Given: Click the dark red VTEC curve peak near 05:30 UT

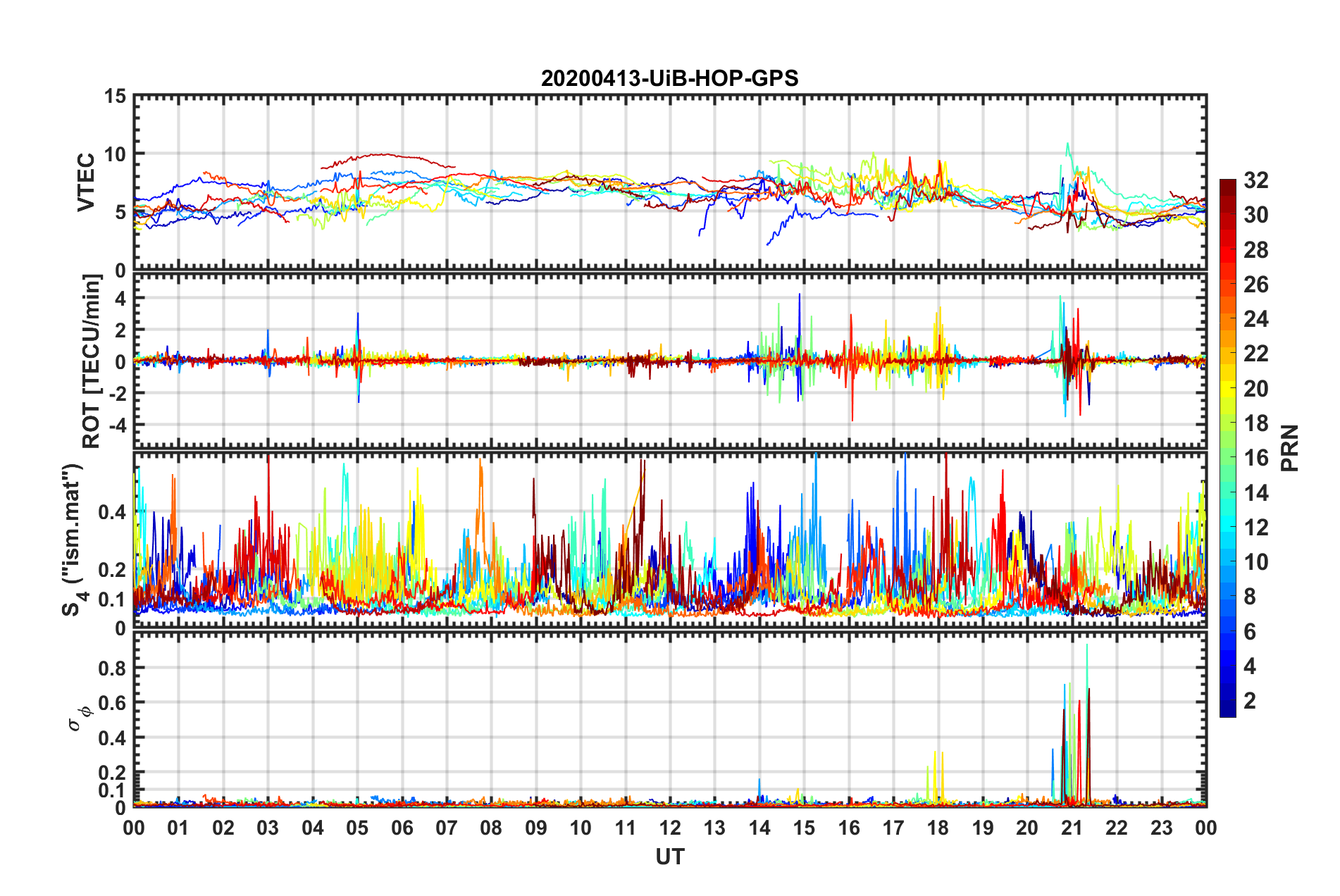Looking at the screenshot, I should point(383,154).
